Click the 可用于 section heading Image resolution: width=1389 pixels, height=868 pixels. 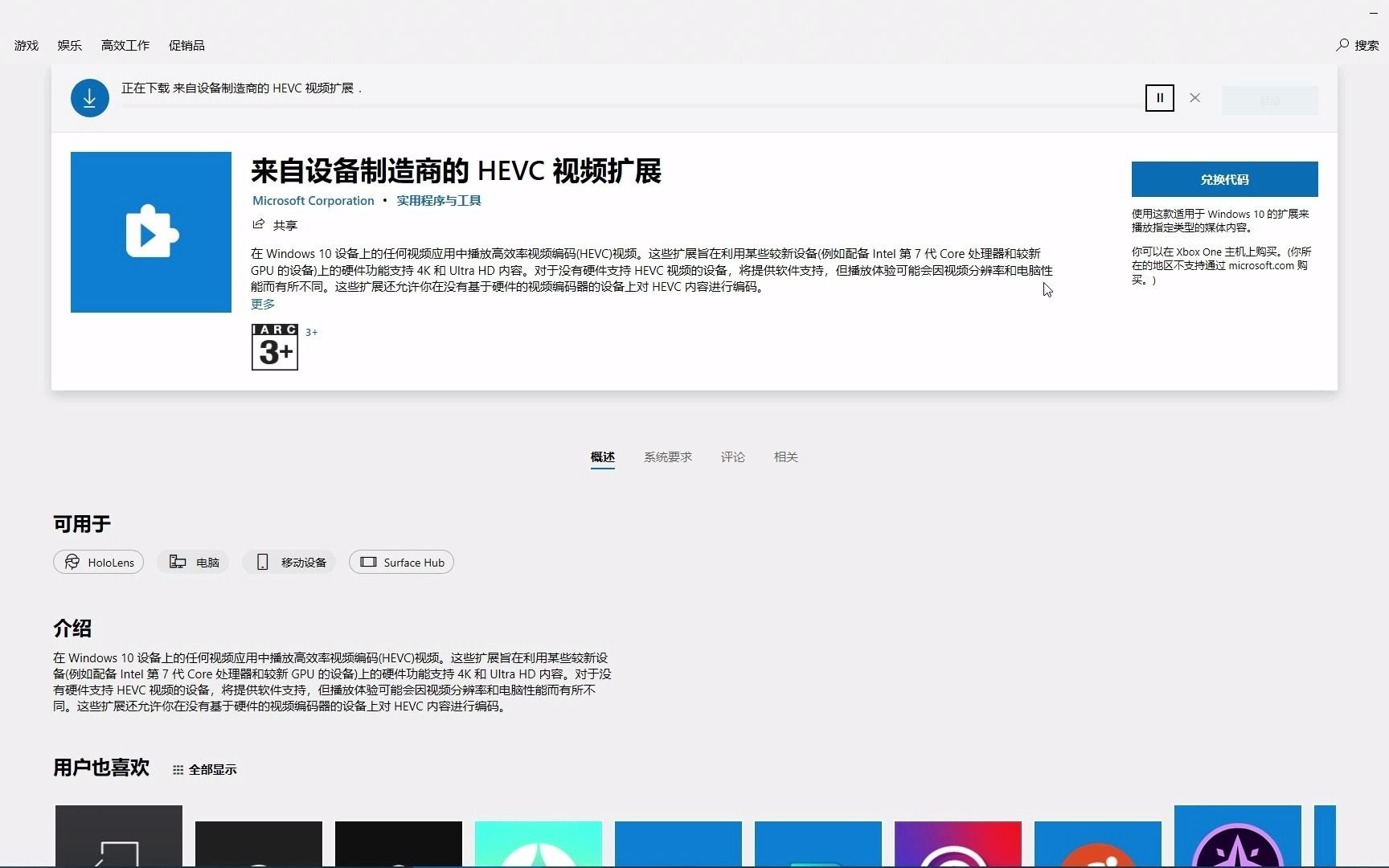[x=82, y=524]
